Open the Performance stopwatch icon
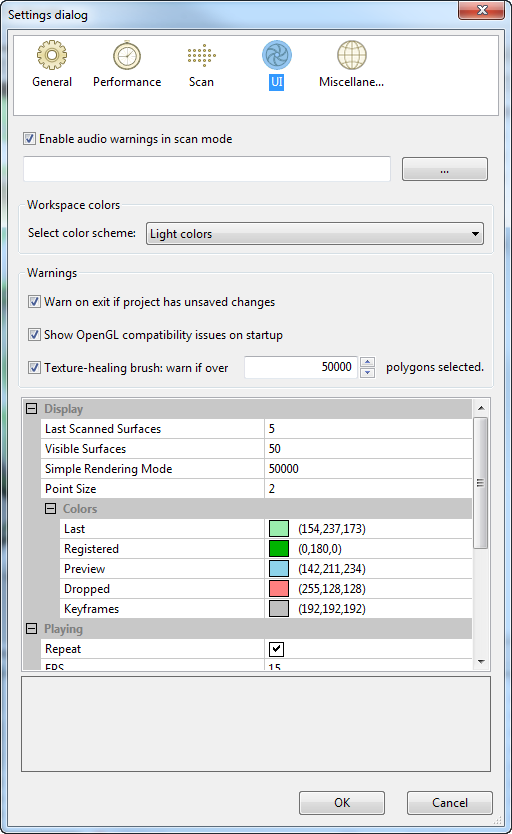Image resolution: width=512 pixels, height=834 pixels. [127, 55]
